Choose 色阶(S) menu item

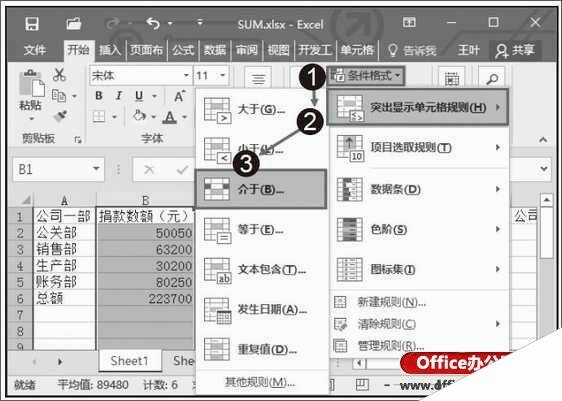[x=418, y=229]
